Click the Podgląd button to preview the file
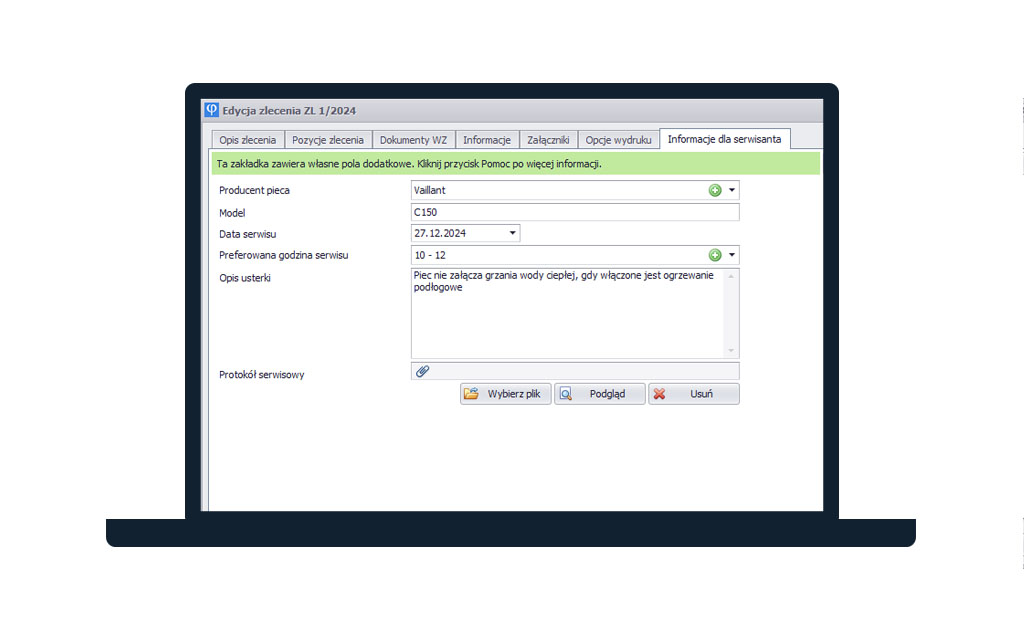This screenshot has width=1024, height=626. pyautogui.click(x=600, y=393)
